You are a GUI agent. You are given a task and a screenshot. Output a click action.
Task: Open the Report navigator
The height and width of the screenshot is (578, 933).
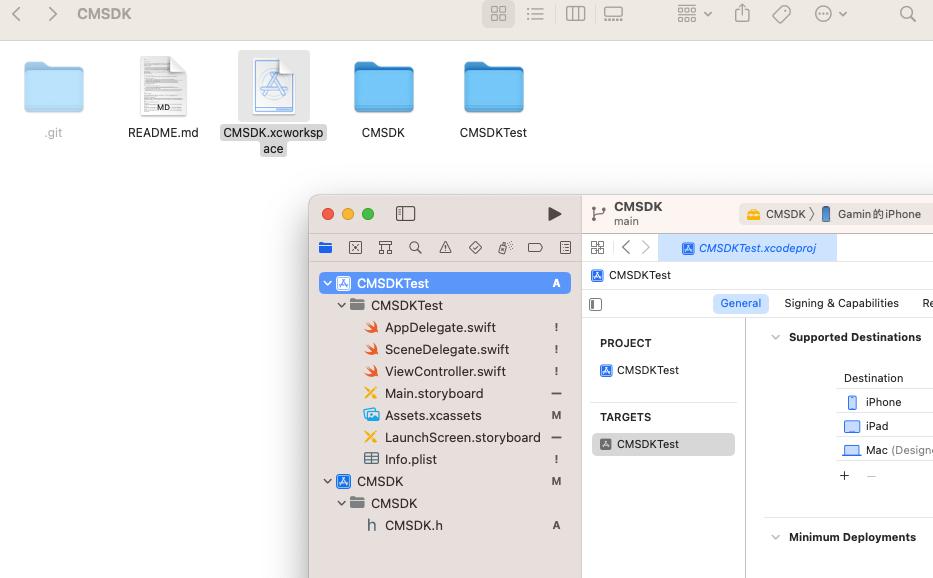(x=565, y=248)
